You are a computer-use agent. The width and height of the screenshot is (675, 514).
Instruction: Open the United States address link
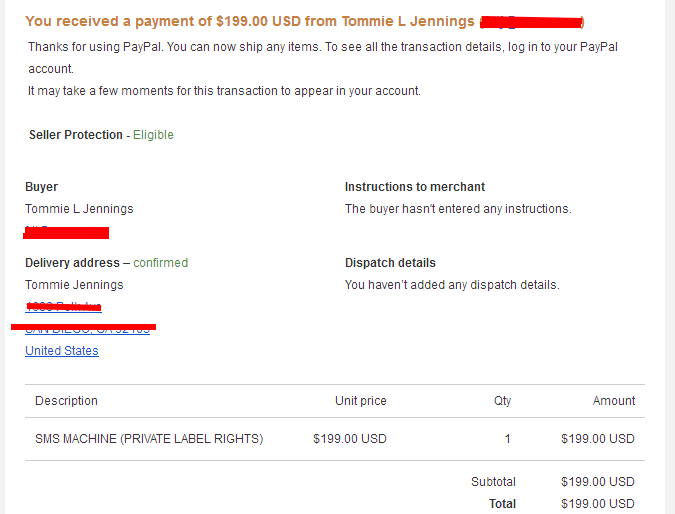coord(62,351)
